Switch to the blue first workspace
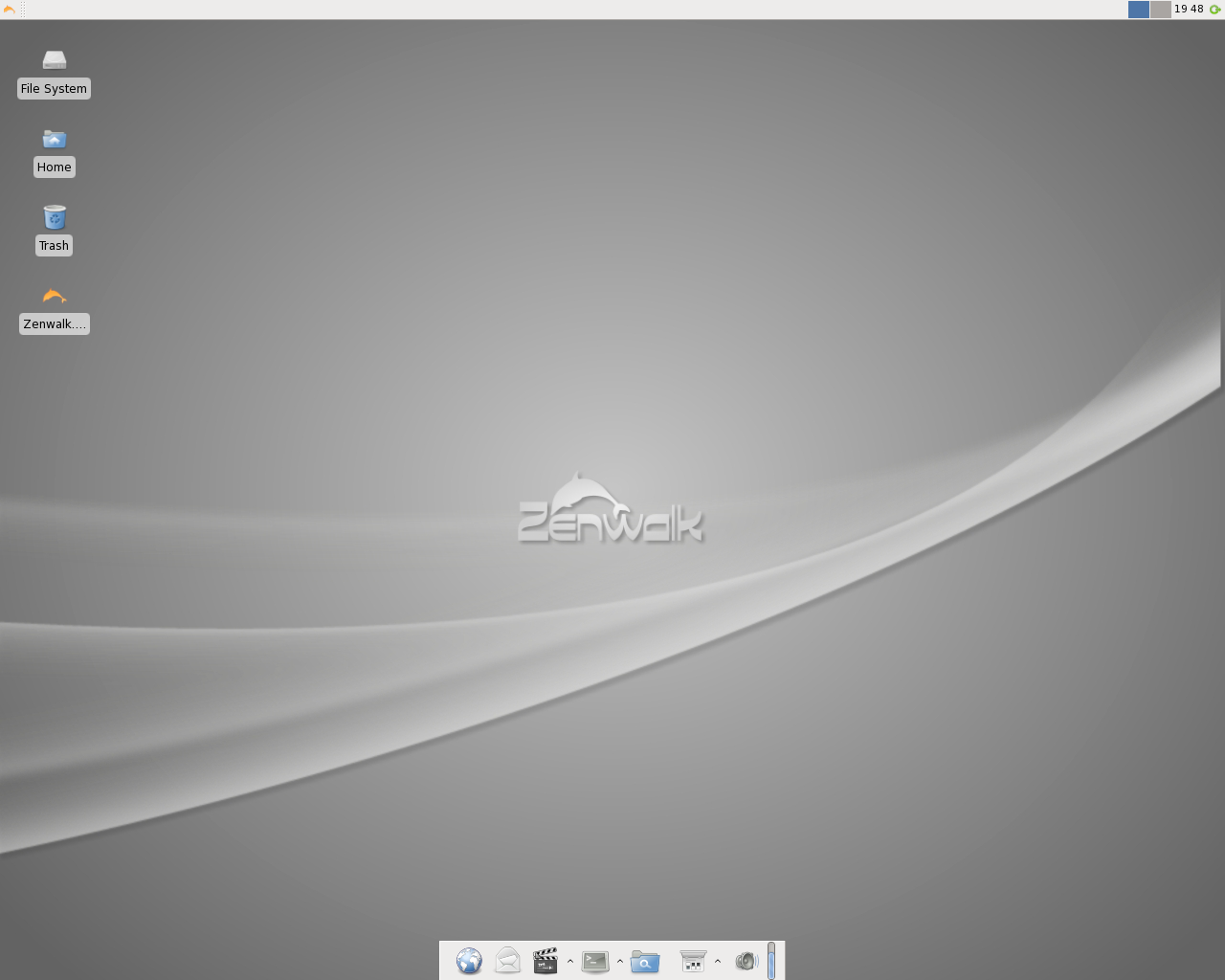1225x980 pixels. tap(1139, 10)
